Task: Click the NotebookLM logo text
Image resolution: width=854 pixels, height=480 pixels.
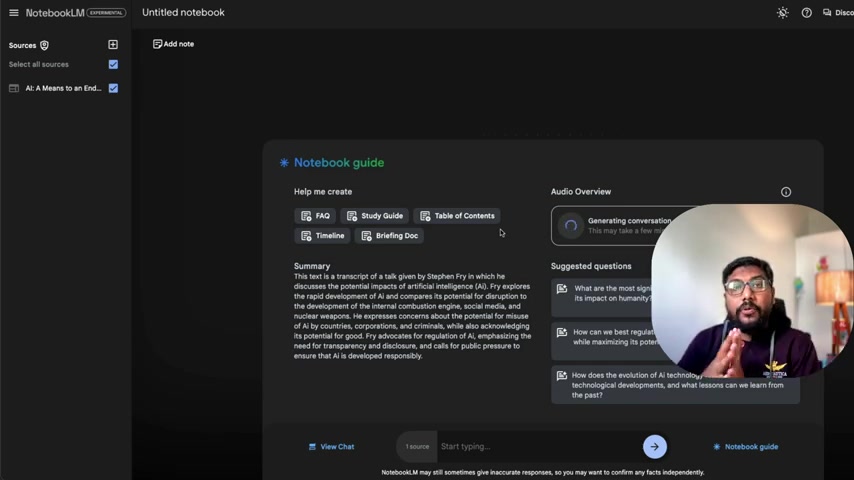Action: tap(54, 13)
